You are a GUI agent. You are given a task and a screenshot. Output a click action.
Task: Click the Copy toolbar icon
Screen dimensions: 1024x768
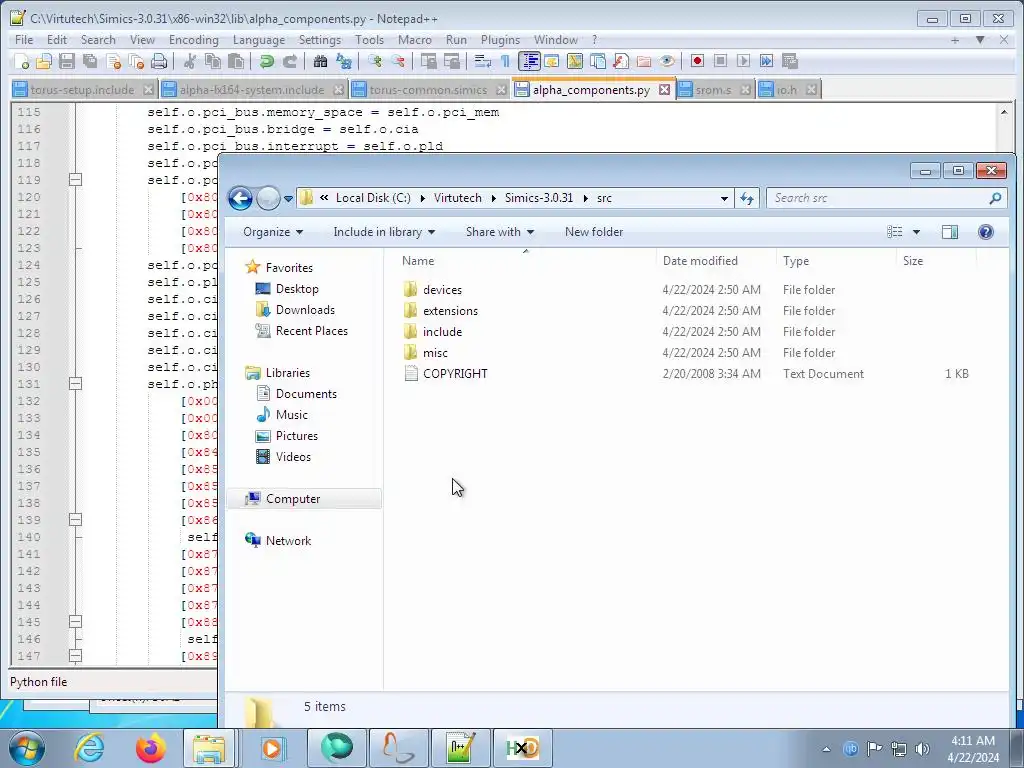(213, 61)
